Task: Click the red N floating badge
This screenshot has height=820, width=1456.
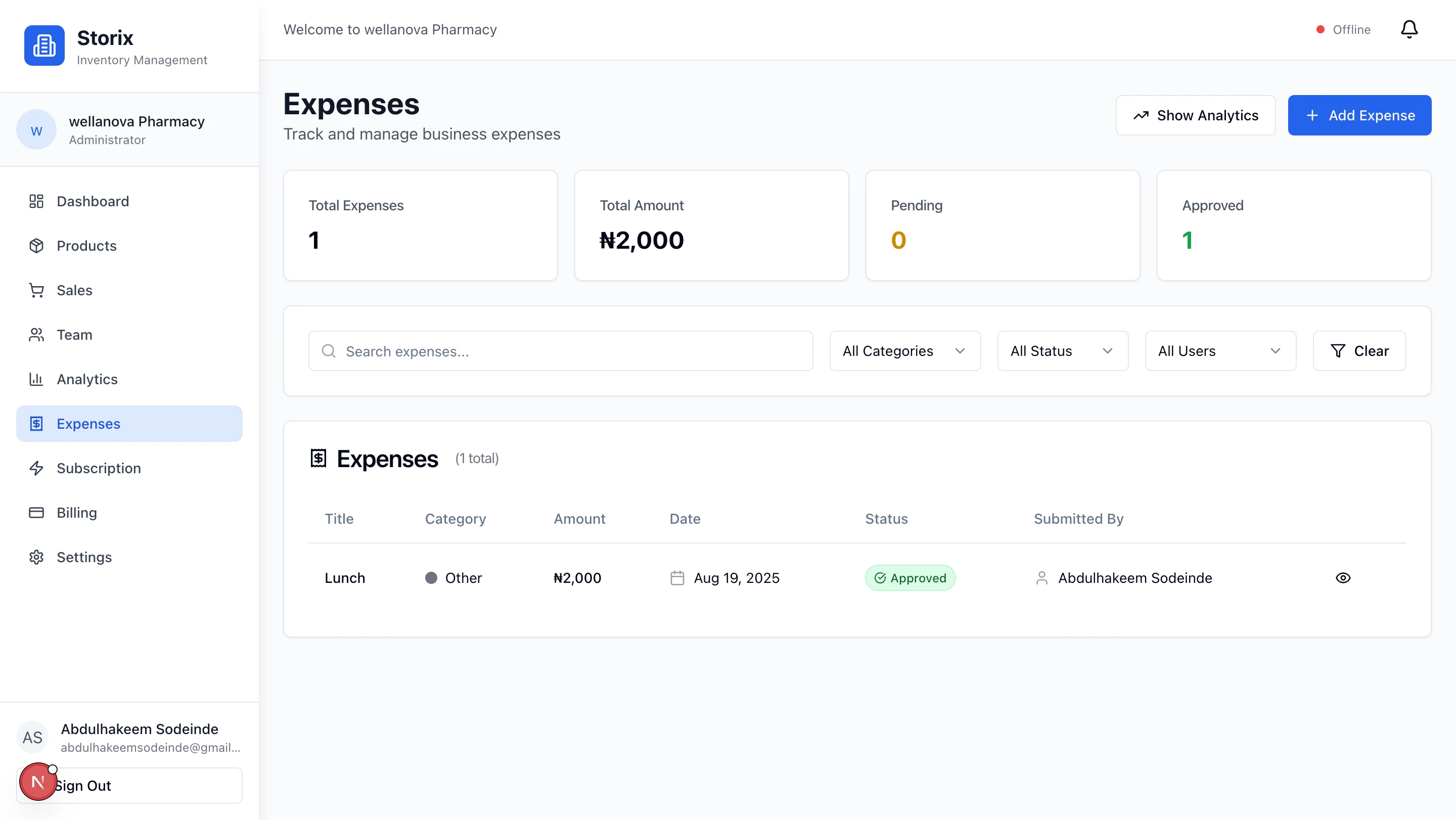Action: [x=37, y=782]
